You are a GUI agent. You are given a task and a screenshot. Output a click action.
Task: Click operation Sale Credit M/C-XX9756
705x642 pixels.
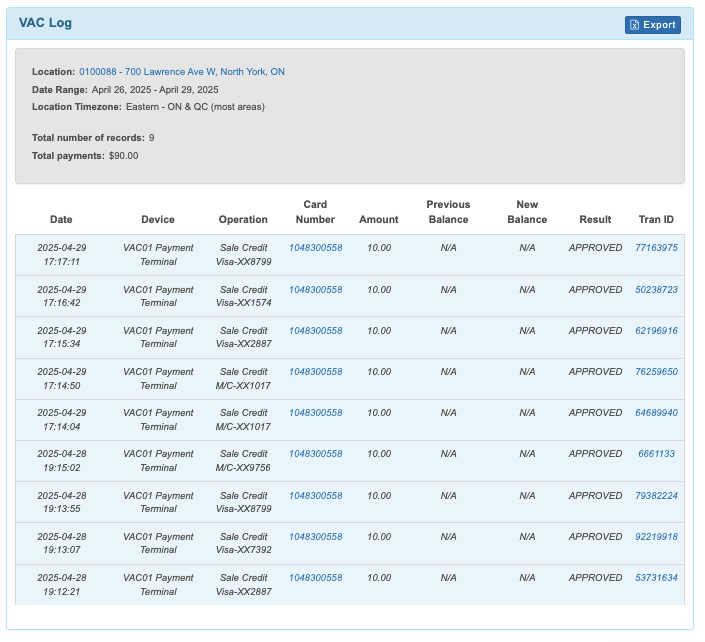[243, 460]
